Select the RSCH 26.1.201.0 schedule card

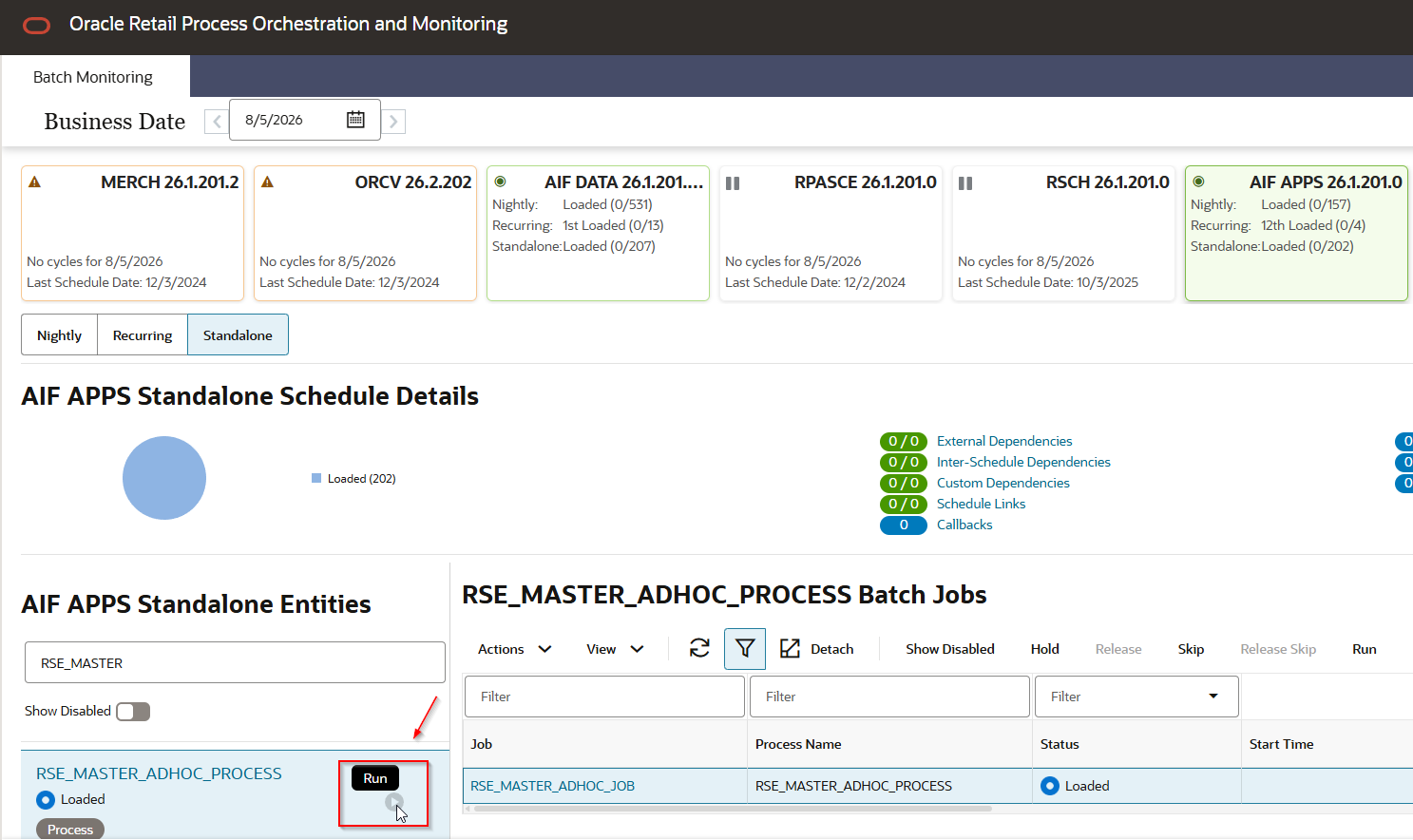point(1063,234)
